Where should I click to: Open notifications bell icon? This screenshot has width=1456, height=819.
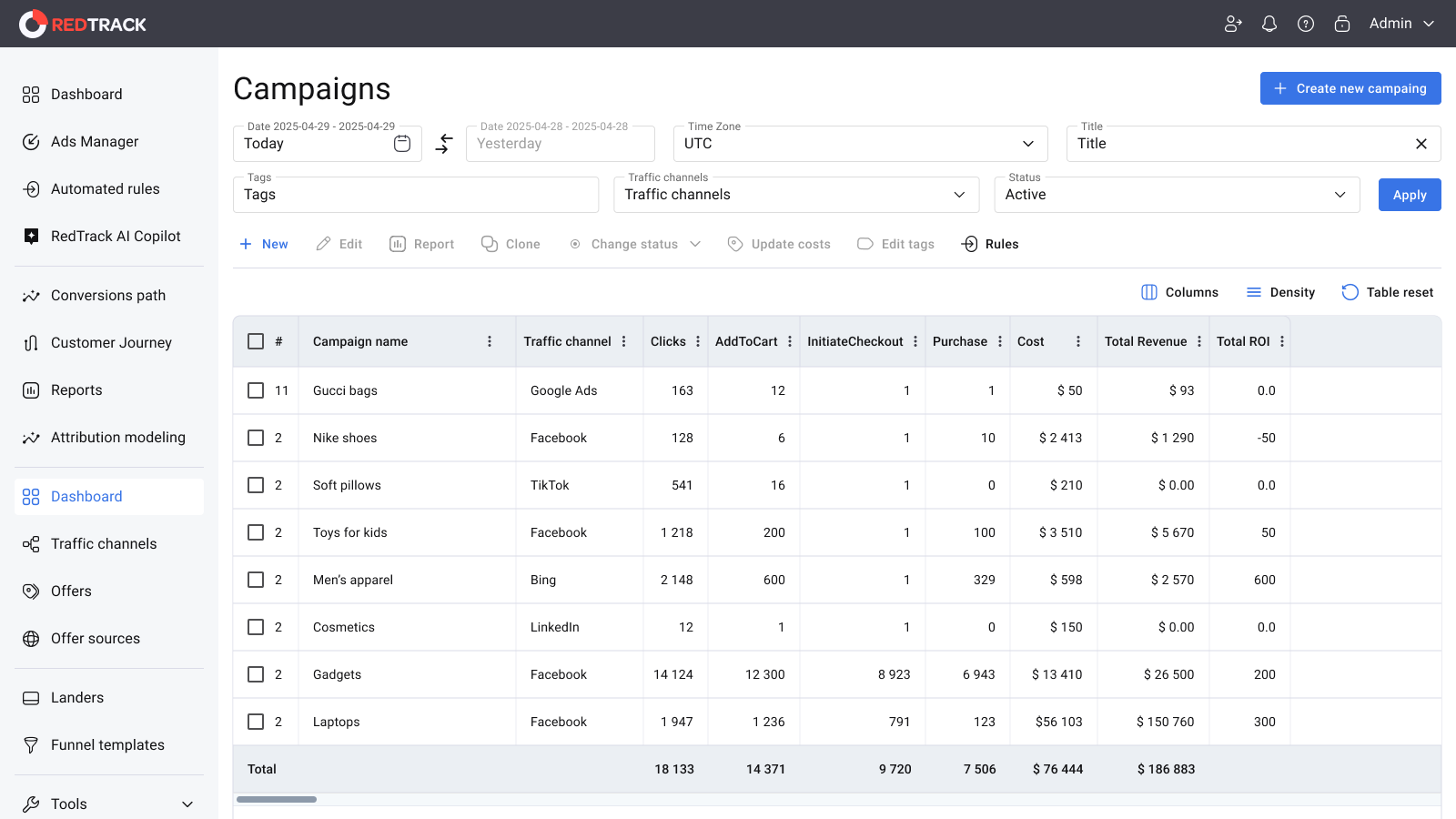click(x=1269, y=24)
